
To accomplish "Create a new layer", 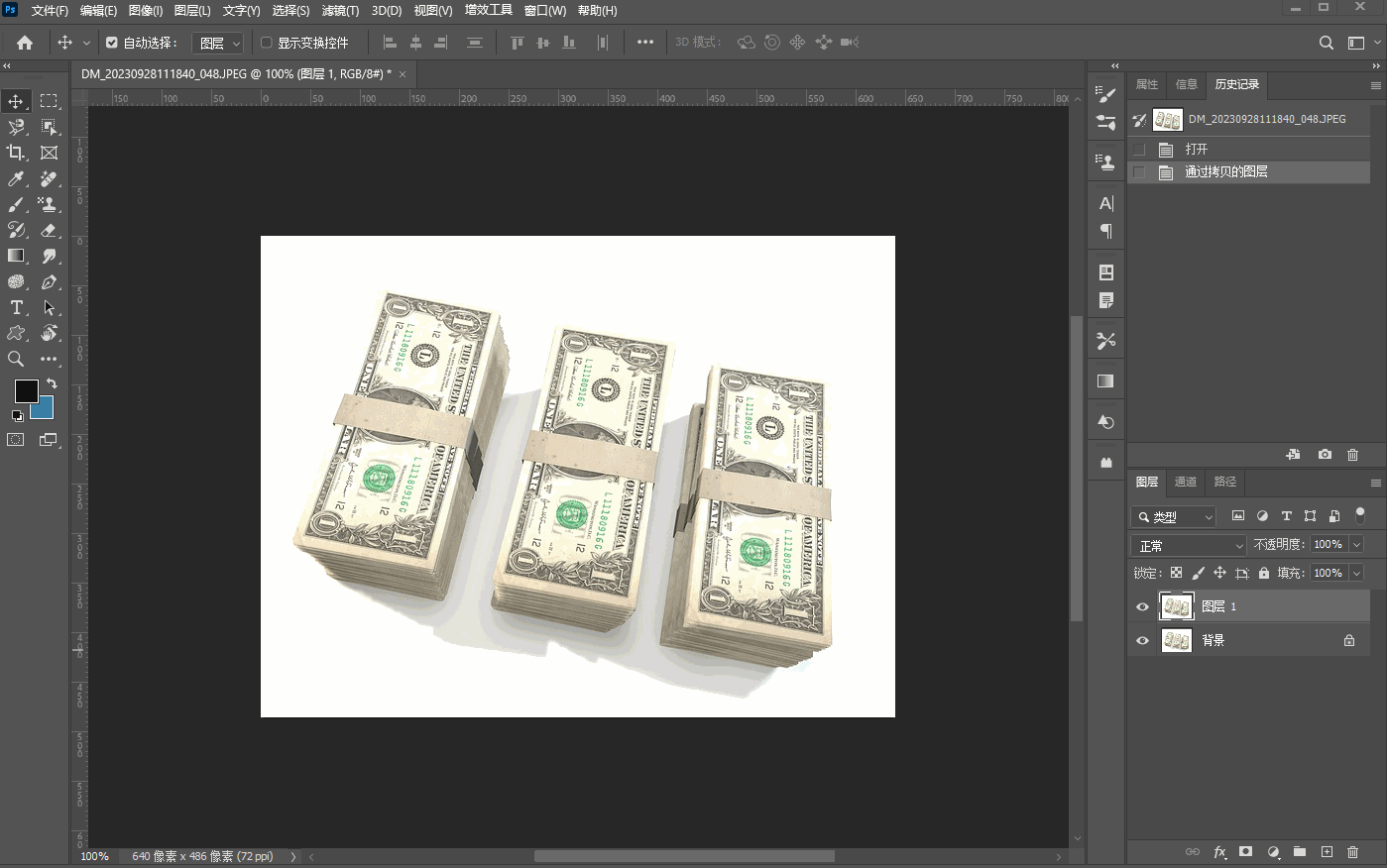I will (1327, 852).
